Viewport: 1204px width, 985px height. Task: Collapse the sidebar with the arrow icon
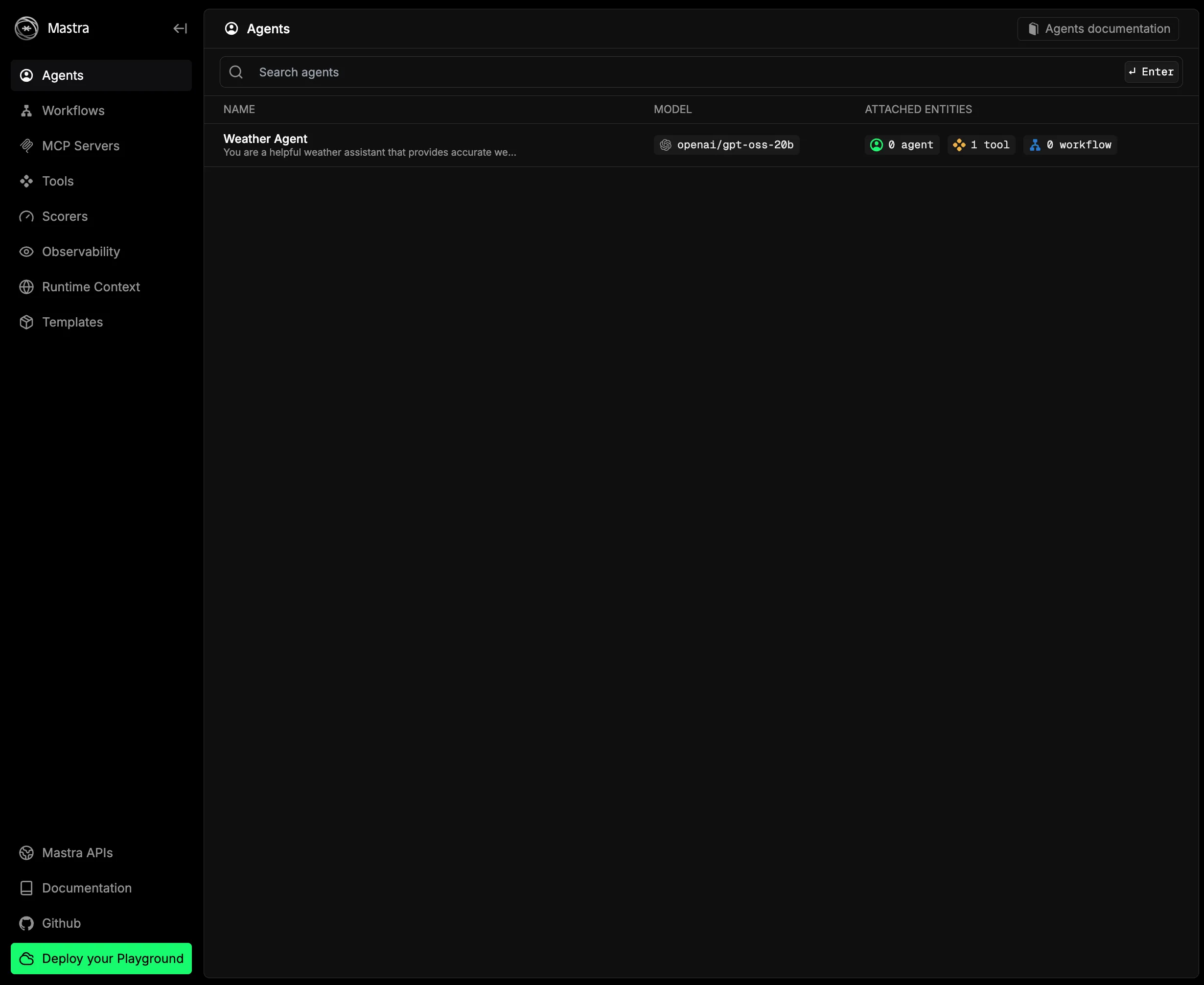point(180,28)
